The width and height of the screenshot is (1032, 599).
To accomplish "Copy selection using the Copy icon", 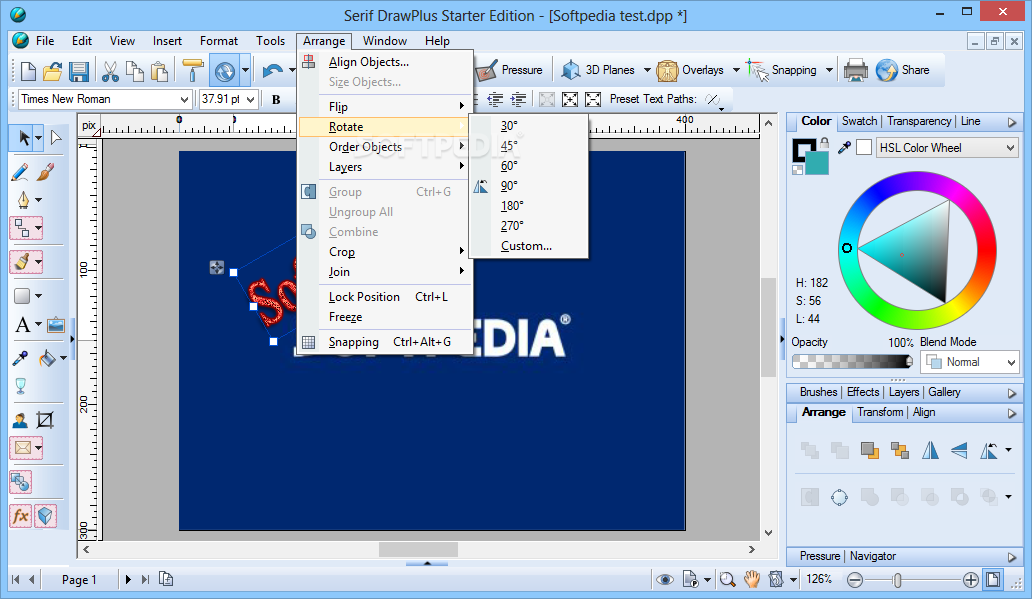I will pyautogui.click(x=135, y=70).
